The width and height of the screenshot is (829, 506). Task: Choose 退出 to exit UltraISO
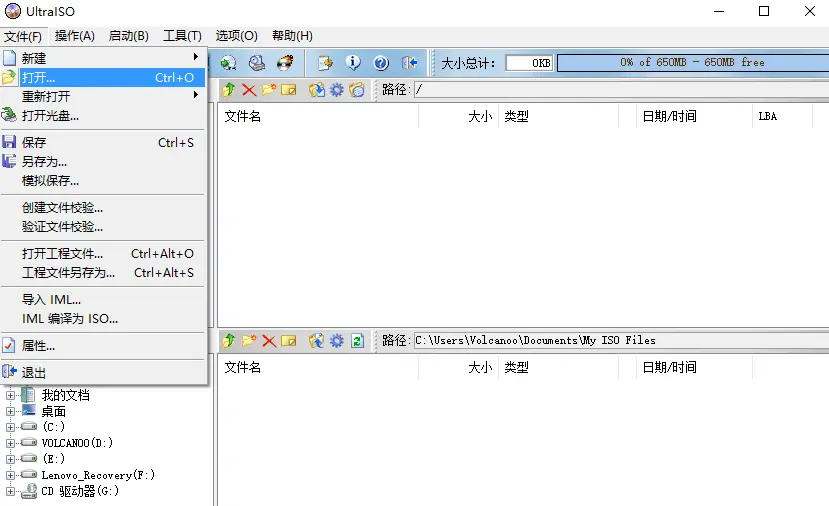103,372
